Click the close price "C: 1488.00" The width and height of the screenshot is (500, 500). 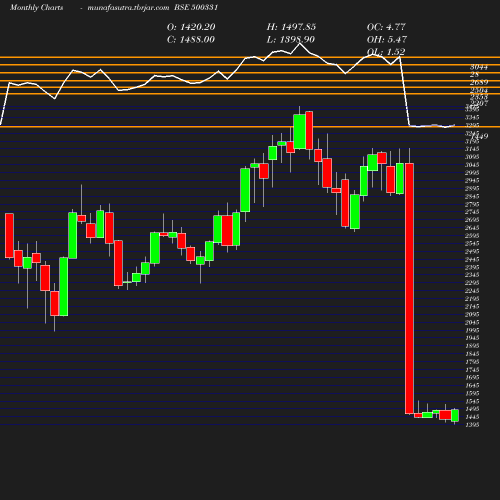[191, 40]
